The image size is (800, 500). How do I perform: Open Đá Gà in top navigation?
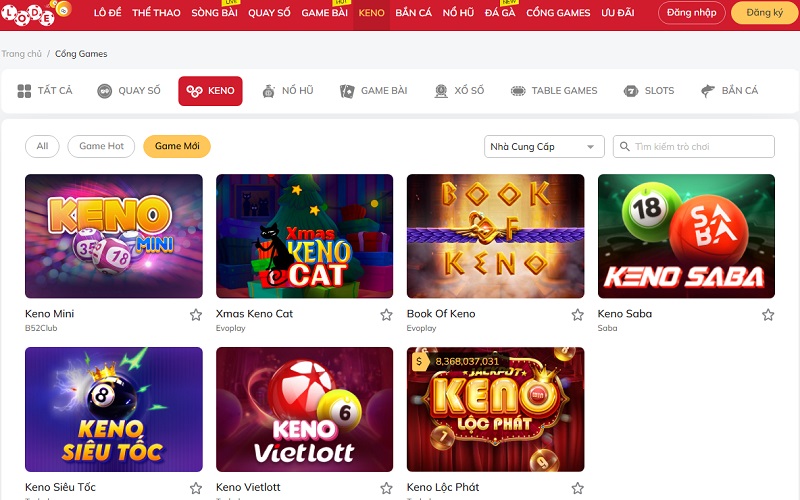500,13
